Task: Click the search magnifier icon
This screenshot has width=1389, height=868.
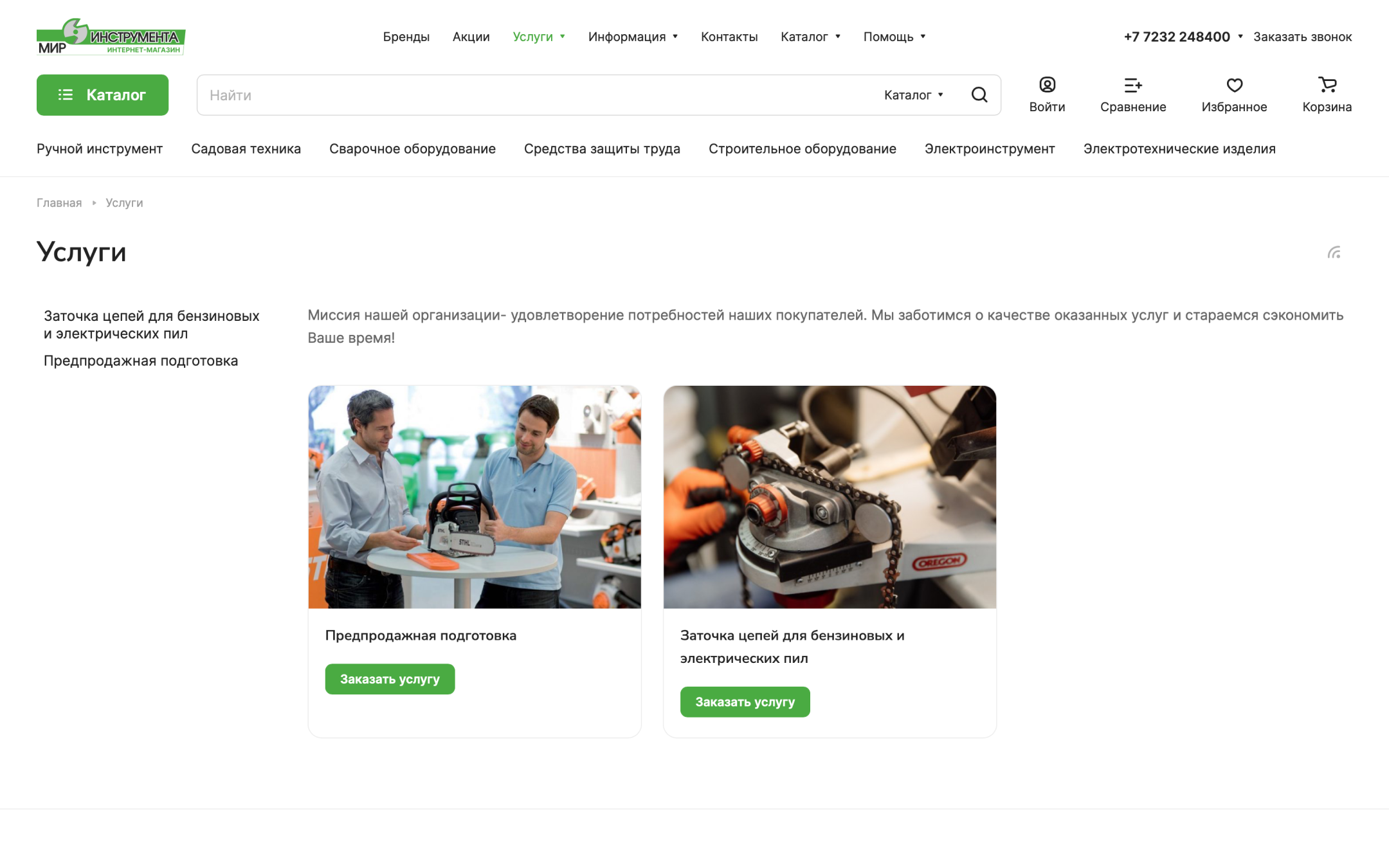Action: point(979,95)
